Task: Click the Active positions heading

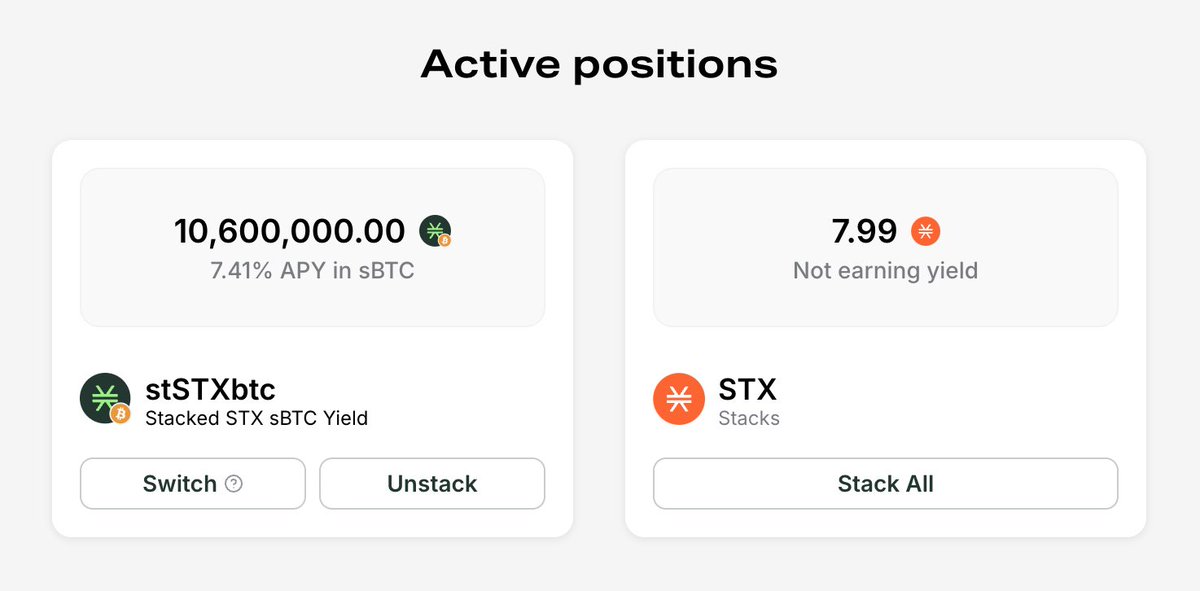Action: (599, 64)
